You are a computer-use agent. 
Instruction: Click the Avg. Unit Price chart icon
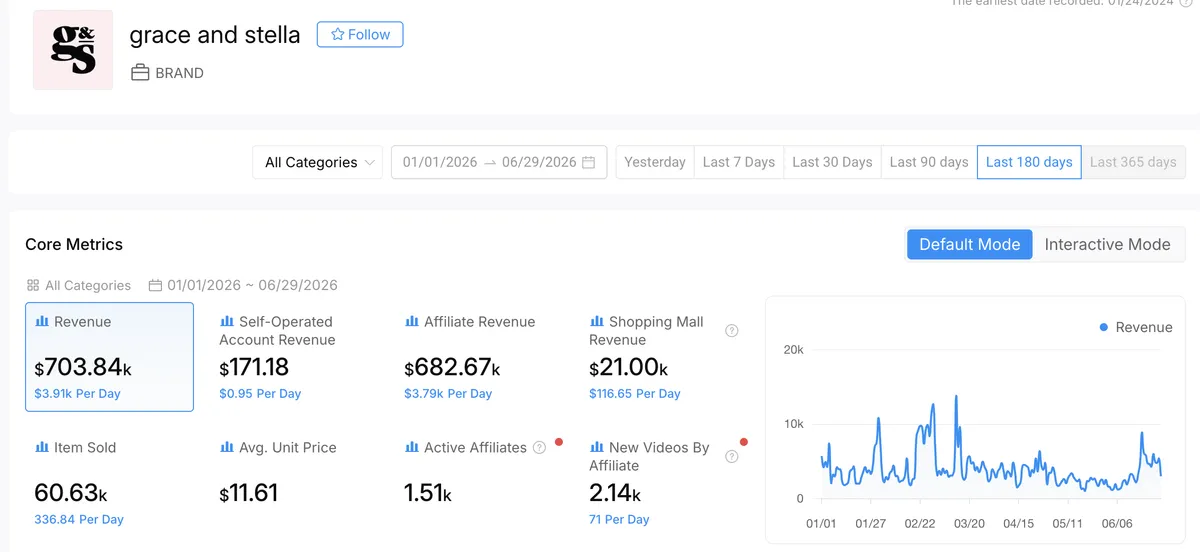click(226, 448)
